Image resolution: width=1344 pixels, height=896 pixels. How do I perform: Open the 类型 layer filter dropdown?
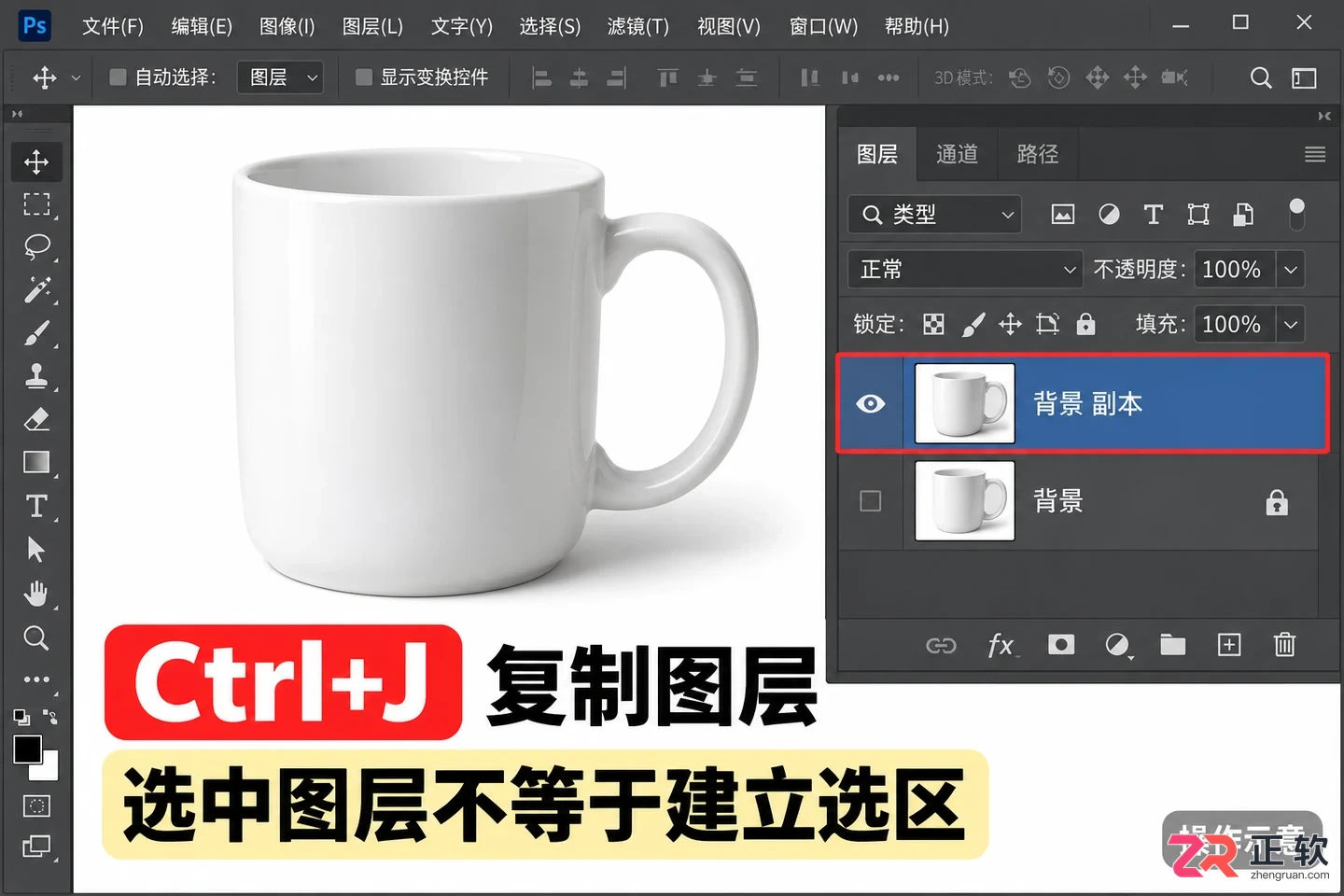pyautogui.click(x=935, y=215)
